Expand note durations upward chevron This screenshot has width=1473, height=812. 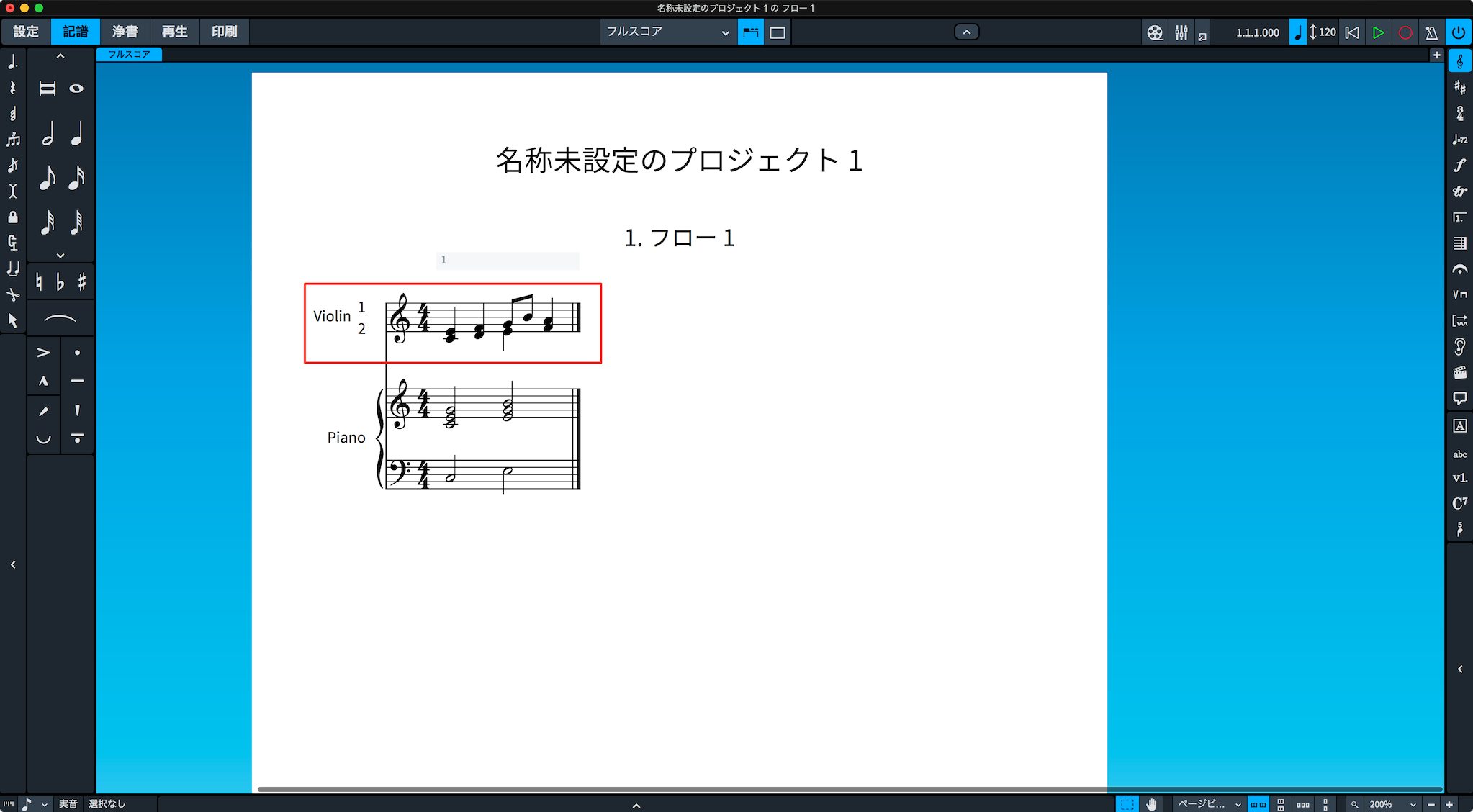point(60,56)
